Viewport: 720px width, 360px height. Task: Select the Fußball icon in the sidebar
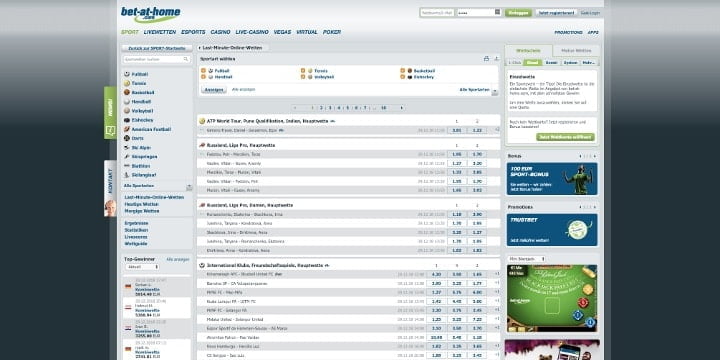point(127,74)
